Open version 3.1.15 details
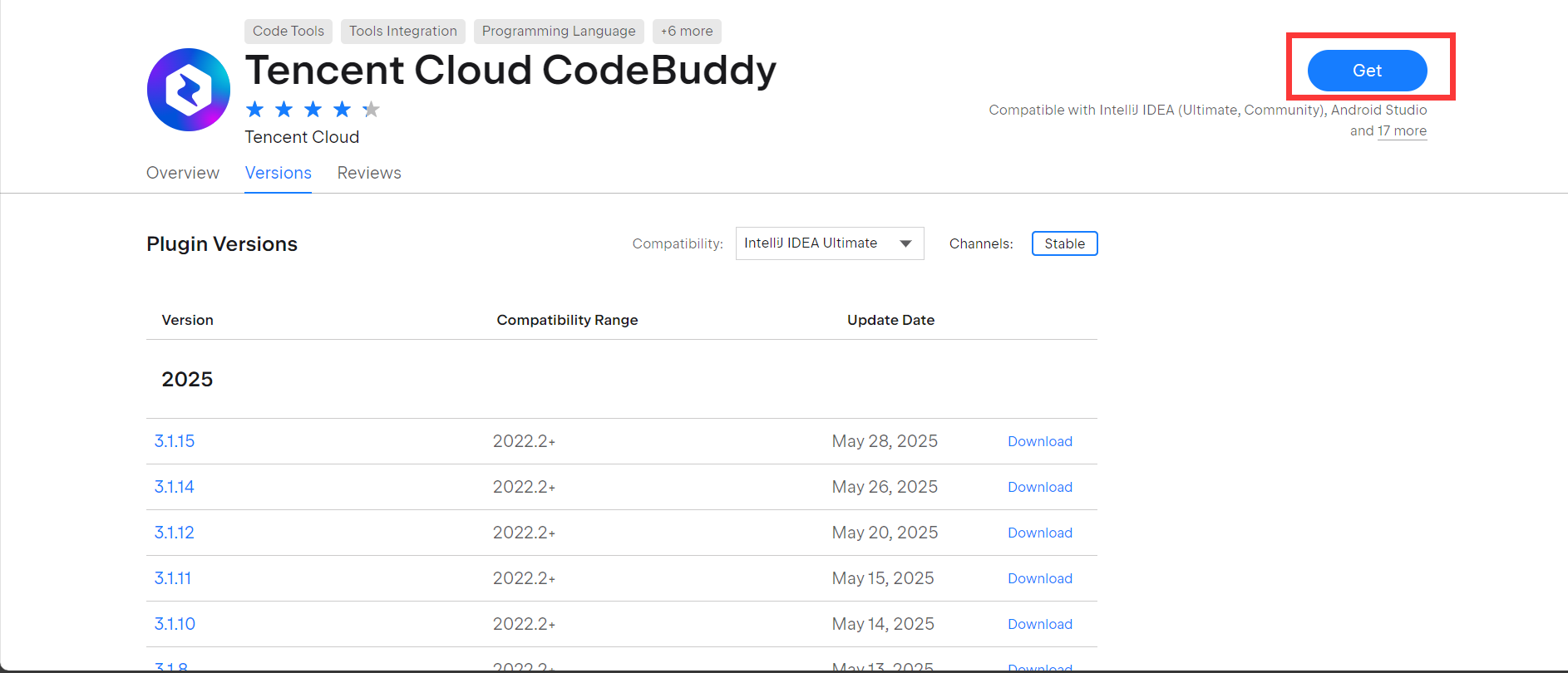The image size is (1568, 673). tap(175, 441)
